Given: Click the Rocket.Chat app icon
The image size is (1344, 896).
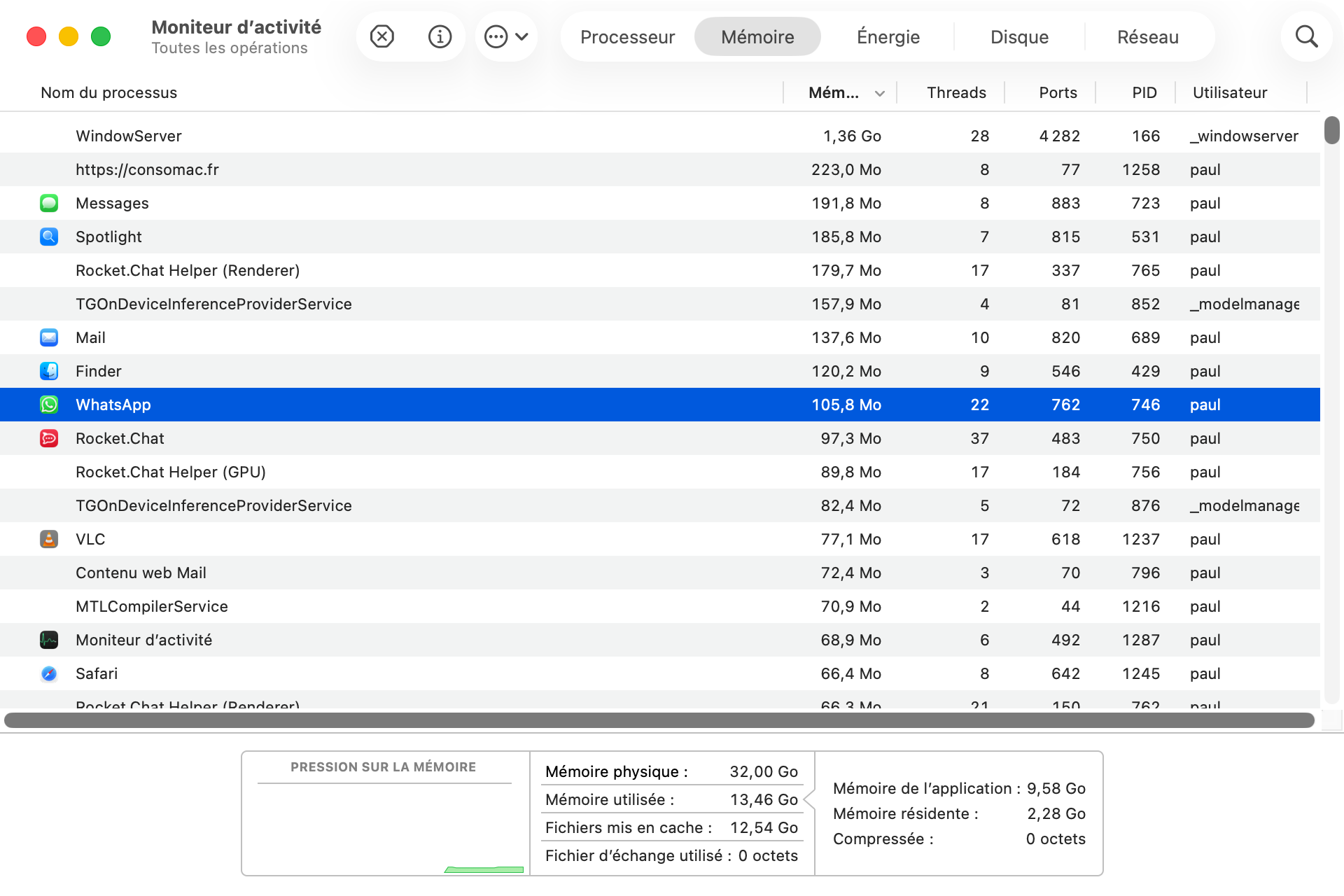Looking at the screenshot, I should (49, 438).
